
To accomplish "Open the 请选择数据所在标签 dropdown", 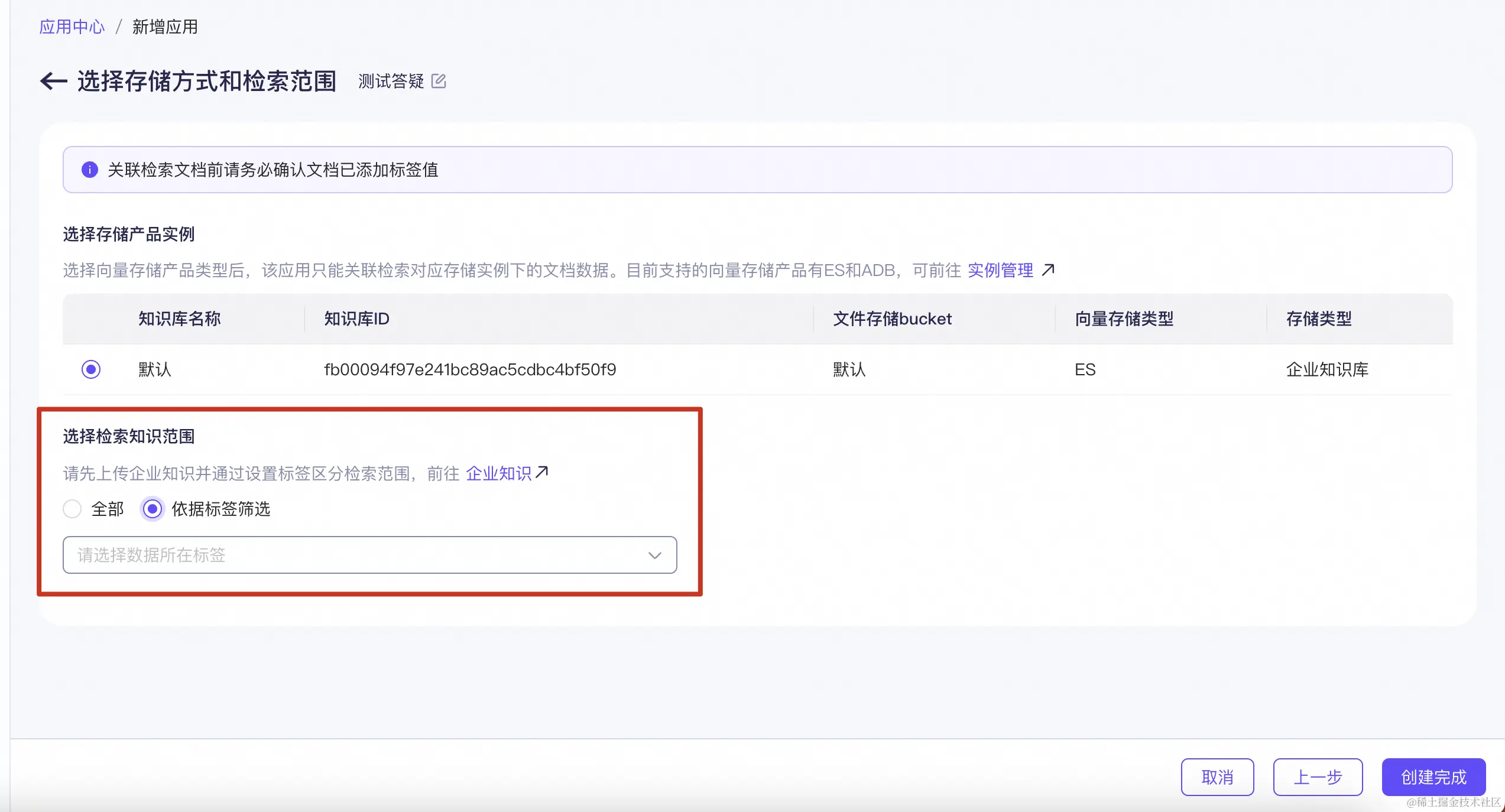I will pos(355,555).
